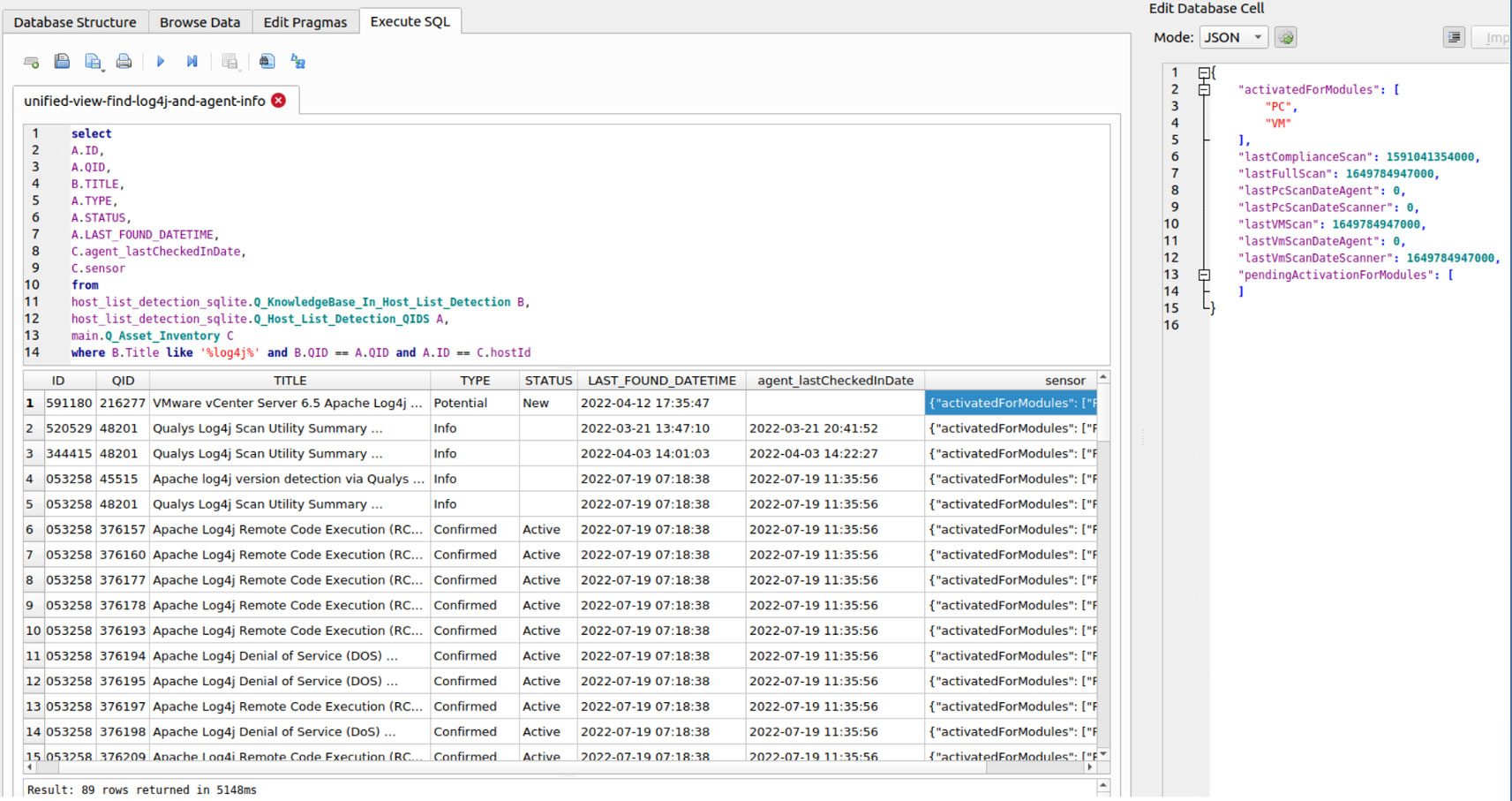Print the SQL statement
The height and width of the screenshot is (801, 1512).
[x=124, y=61]
